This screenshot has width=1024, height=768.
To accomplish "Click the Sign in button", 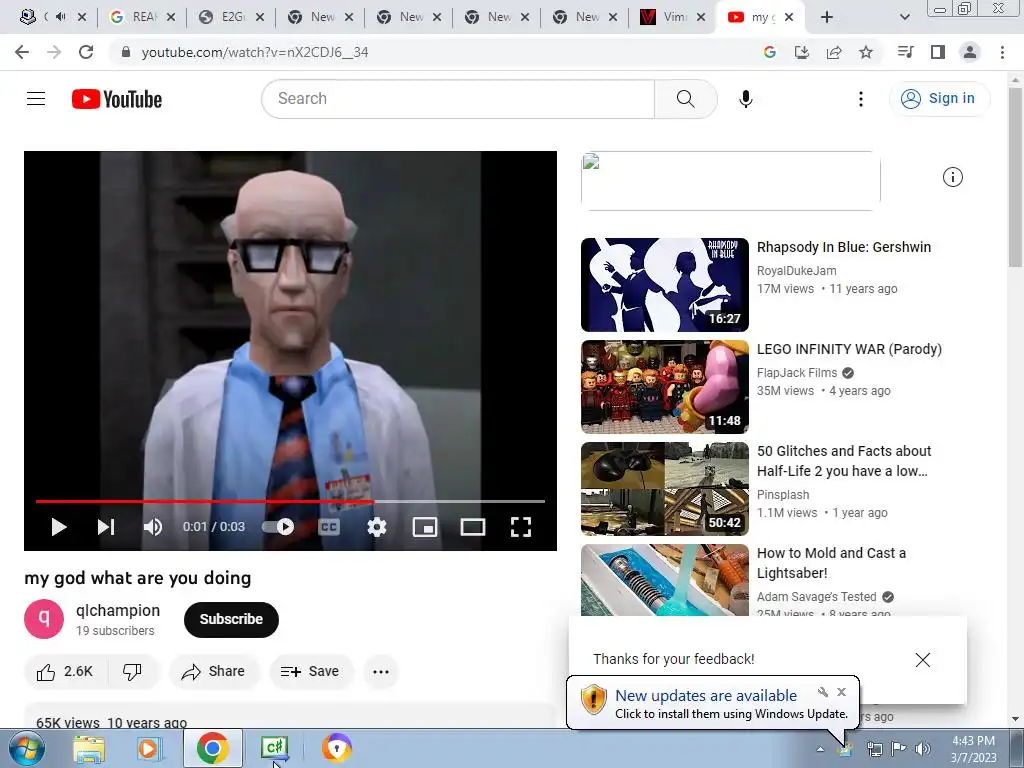I will (x=940, y=99).
